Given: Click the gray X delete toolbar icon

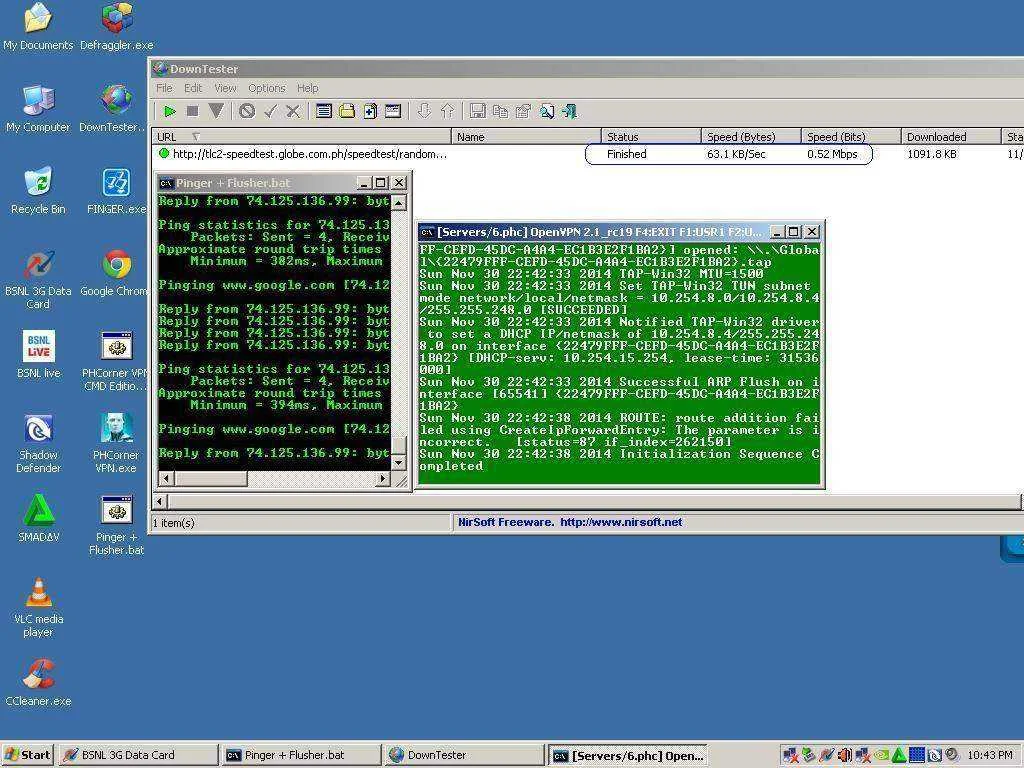Looking at the screenshot, I should (x=293, y=112).
